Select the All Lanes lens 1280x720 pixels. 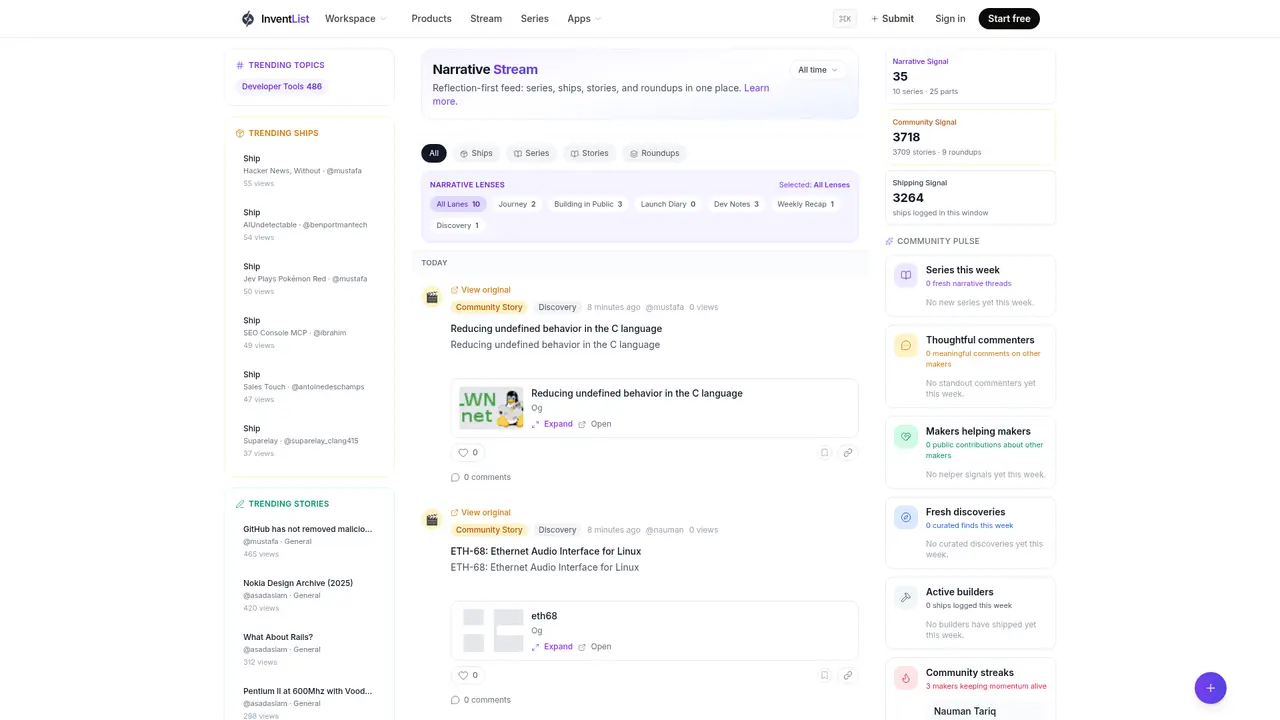[458, 204]
